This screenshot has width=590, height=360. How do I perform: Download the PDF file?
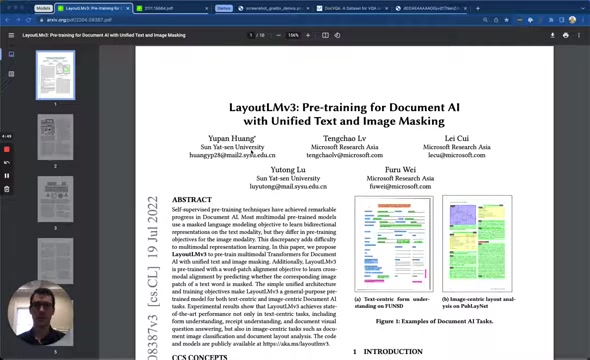click(552, 35)
